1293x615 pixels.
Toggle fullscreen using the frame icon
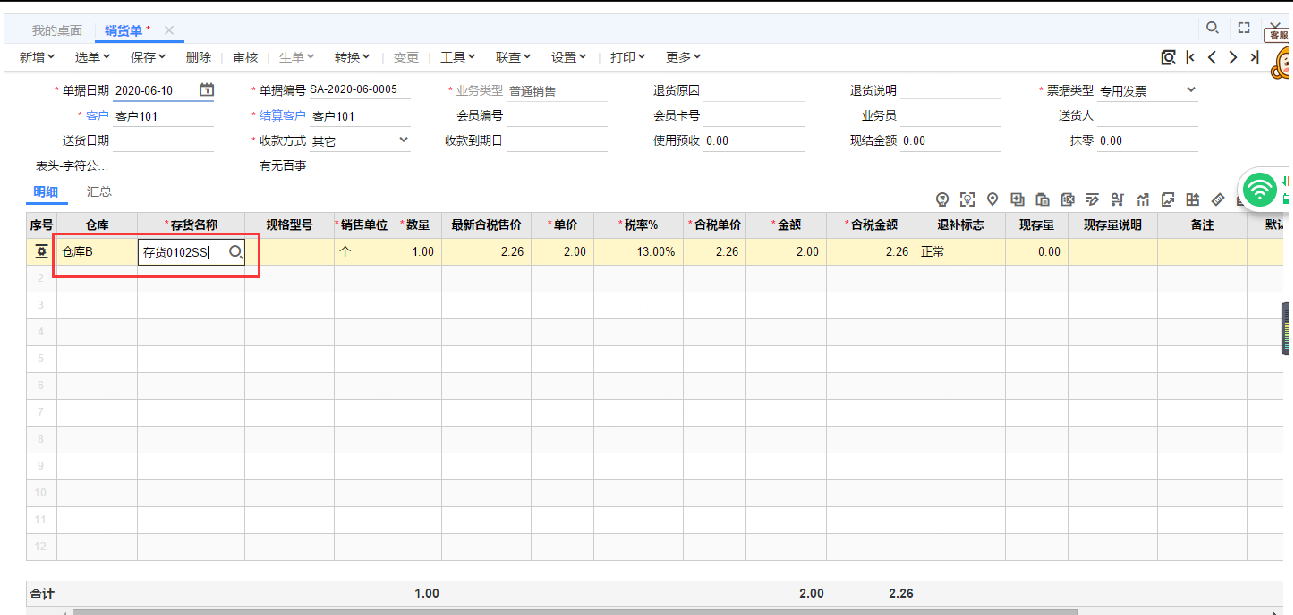pos(1244,28)
